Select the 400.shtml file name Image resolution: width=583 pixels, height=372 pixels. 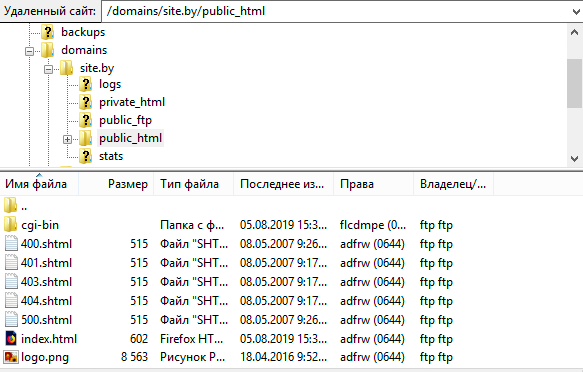click(x=46, y=244)
